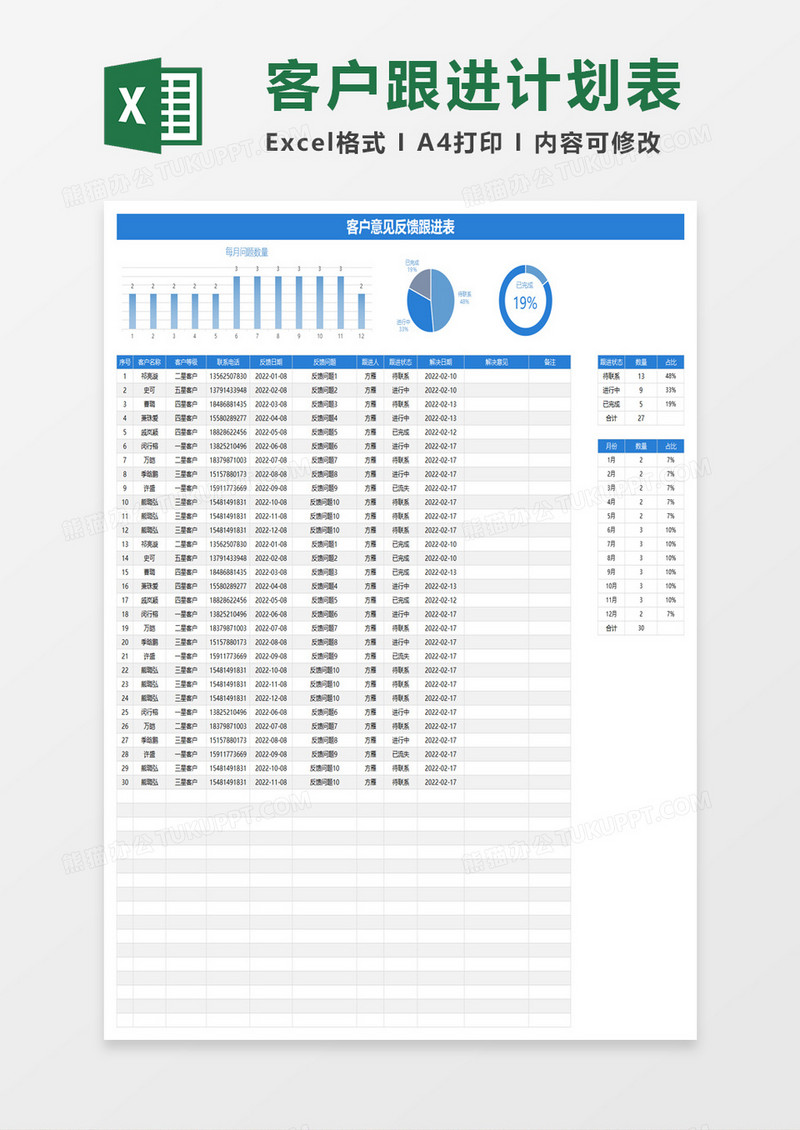Click phone 15157880173 in row 8
This screenshot has width=800, height=1130.
228,474
